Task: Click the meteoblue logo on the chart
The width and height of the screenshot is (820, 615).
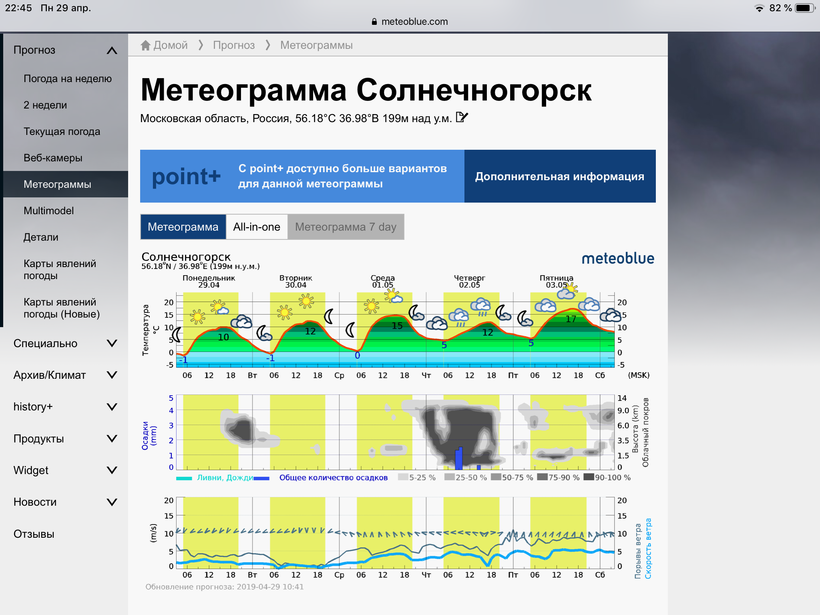Action: pyautogui.click(x=617, y=258)
